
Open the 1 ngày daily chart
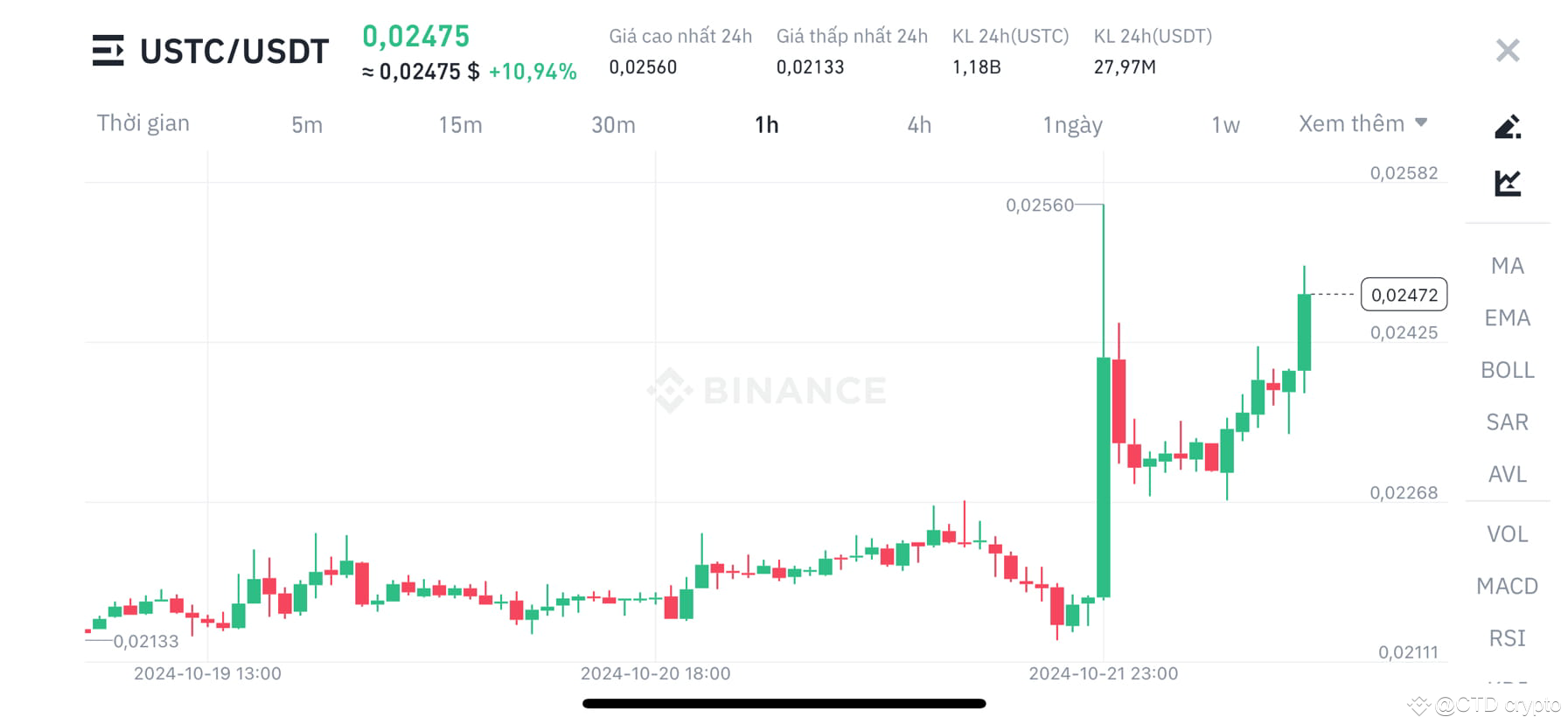pos(1070,124)
